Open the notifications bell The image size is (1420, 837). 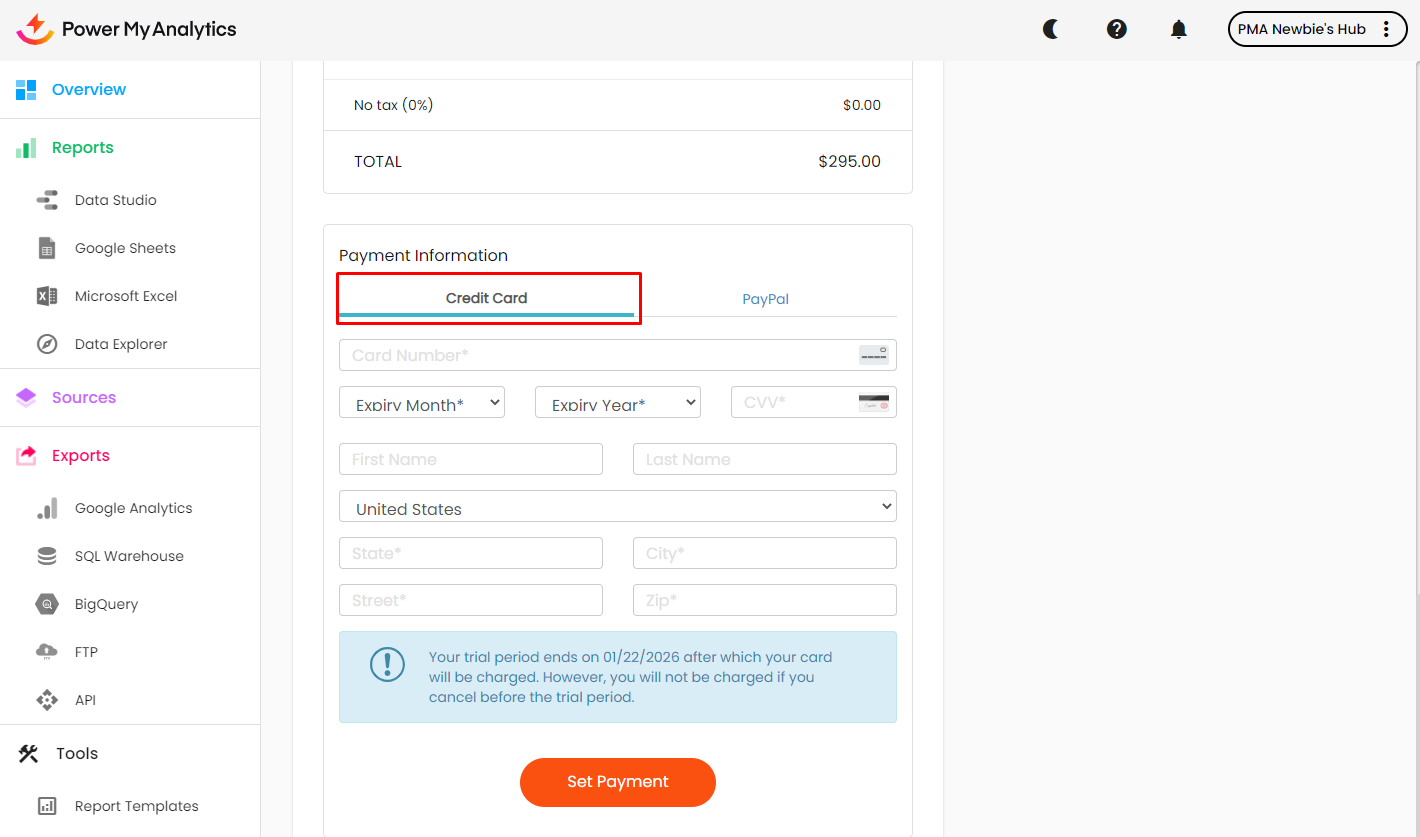(x=1179, y=30)
